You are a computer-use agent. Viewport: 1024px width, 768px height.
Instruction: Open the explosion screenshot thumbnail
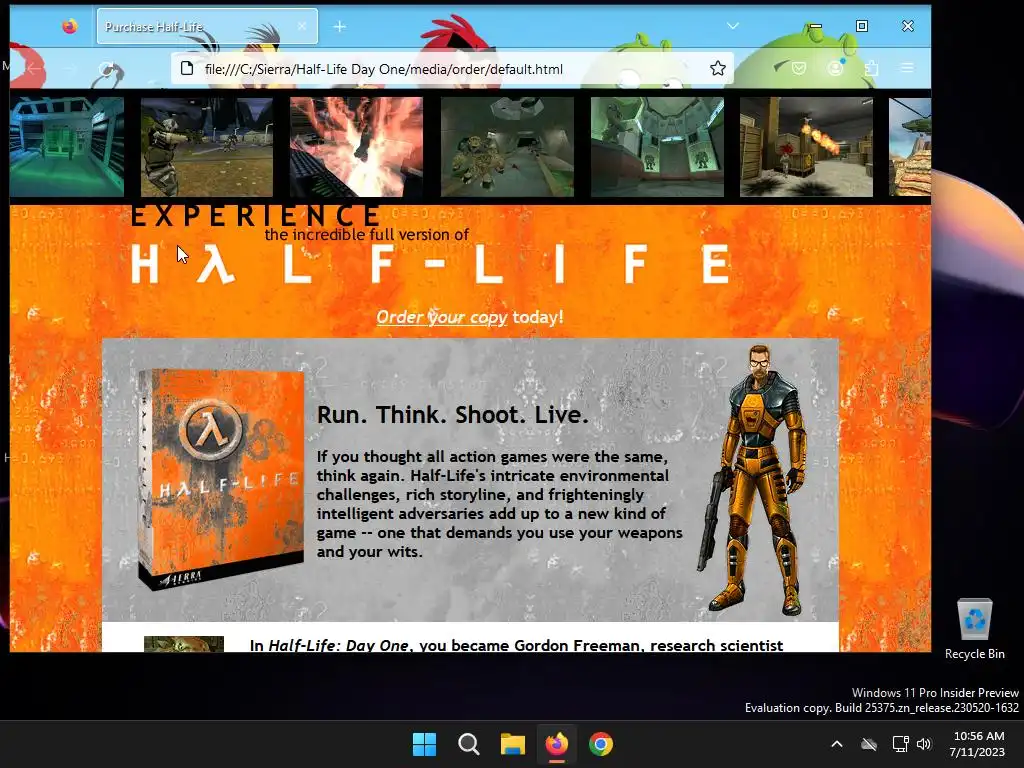357,147
